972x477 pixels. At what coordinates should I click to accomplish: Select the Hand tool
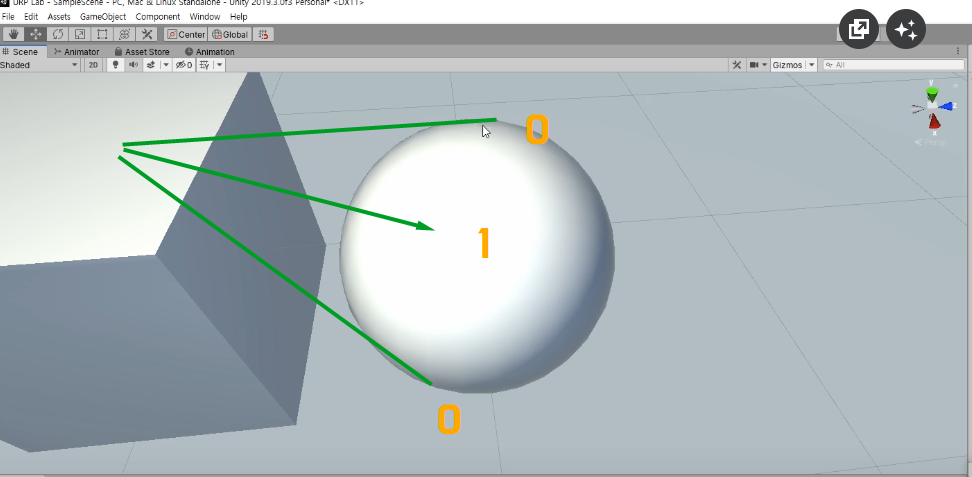[13, 34]
